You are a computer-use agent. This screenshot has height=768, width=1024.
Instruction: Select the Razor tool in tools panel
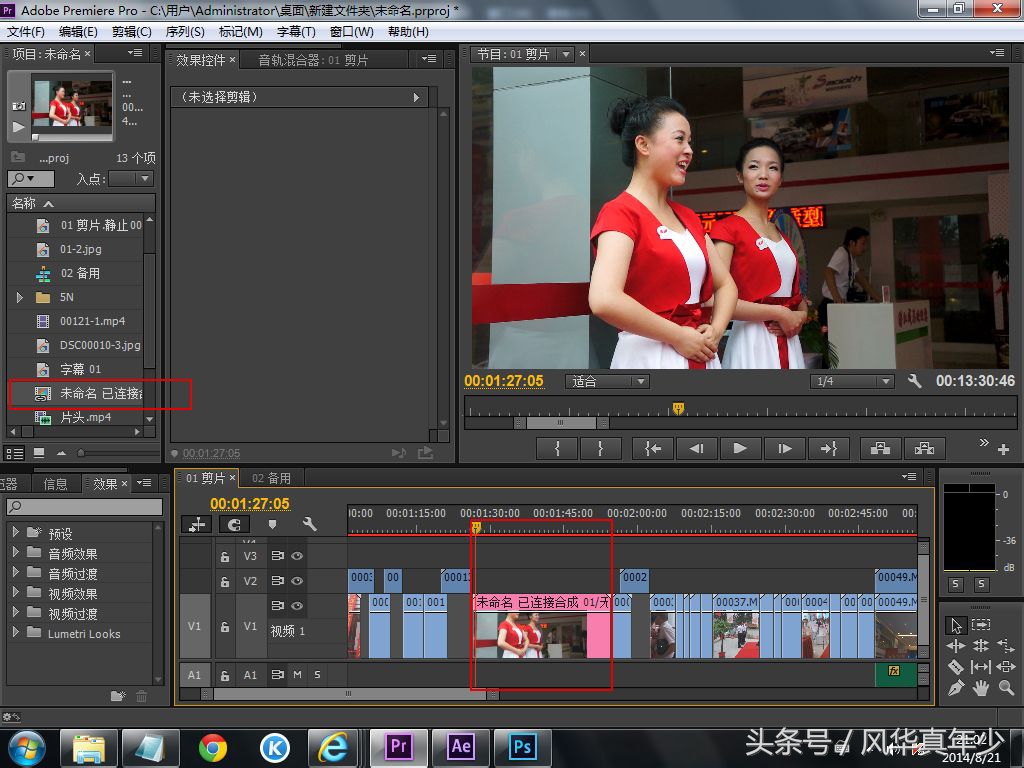click(956, 667)
